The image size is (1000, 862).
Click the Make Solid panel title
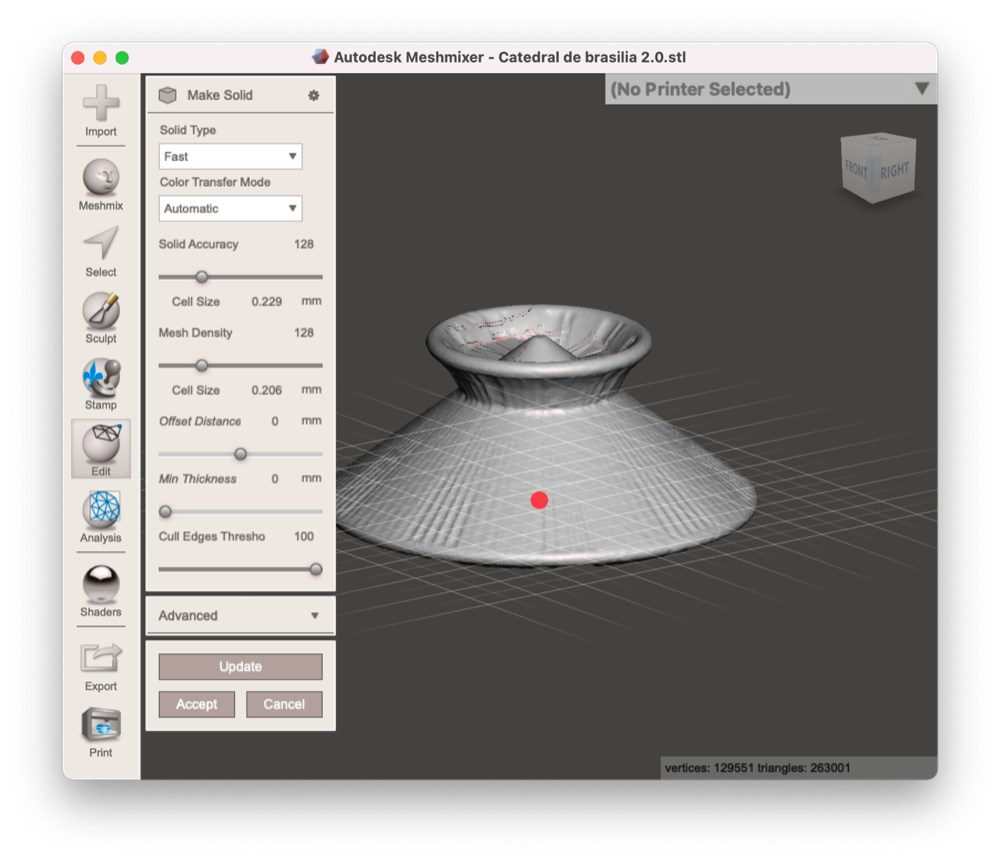point(219,95)
